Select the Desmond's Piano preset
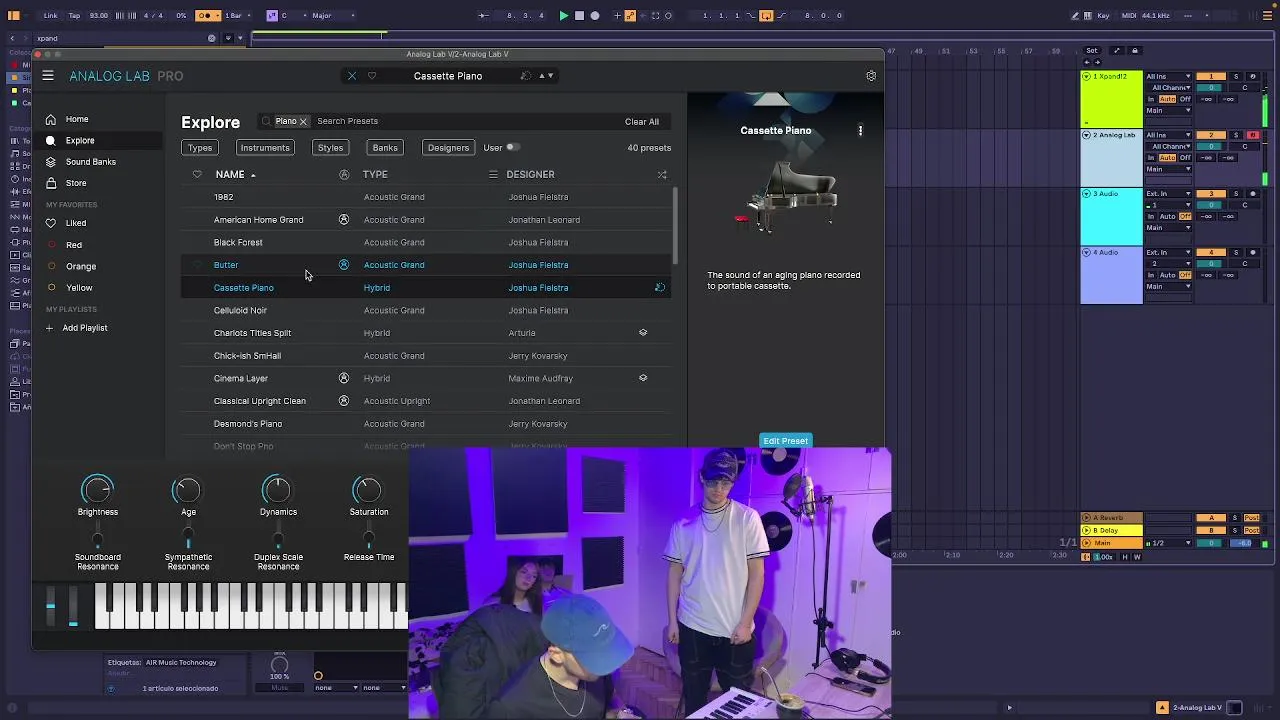Image resolution: width=1280 pixels, height=720 pixels. pos(427,424)
